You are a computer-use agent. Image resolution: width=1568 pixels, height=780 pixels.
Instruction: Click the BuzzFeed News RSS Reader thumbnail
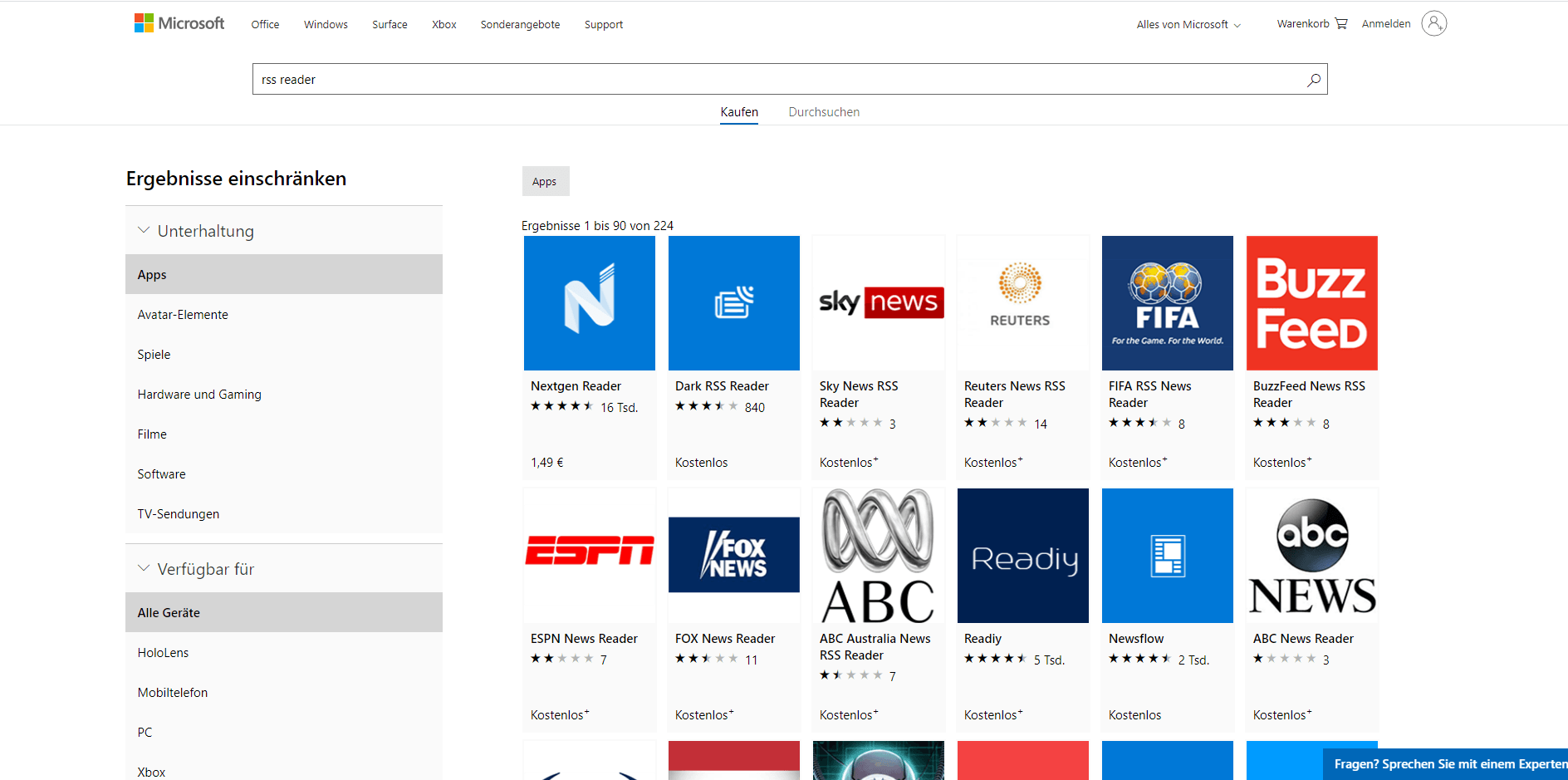click(x=1311, y=303)
